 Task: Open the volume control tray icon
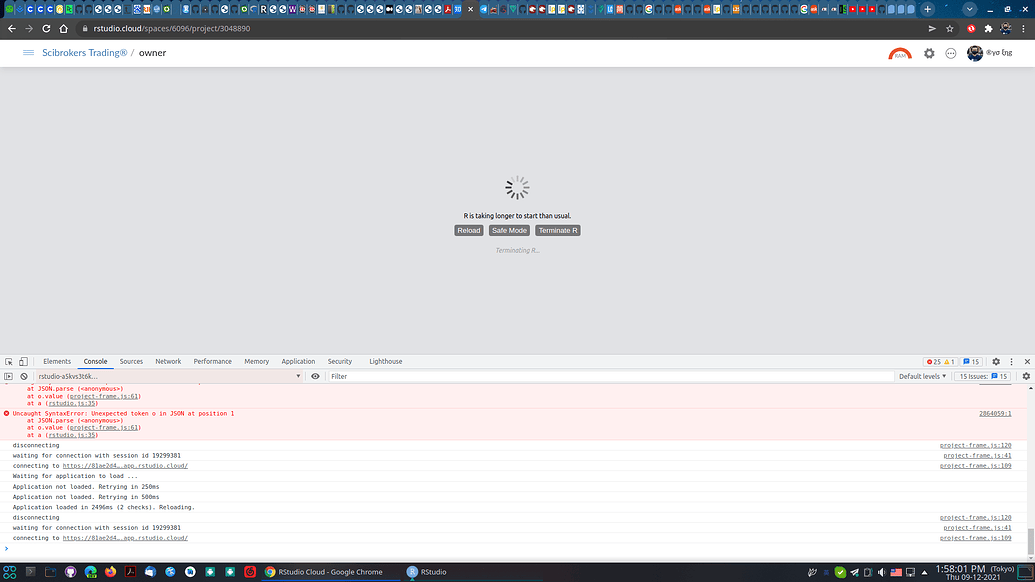(881, 572)
